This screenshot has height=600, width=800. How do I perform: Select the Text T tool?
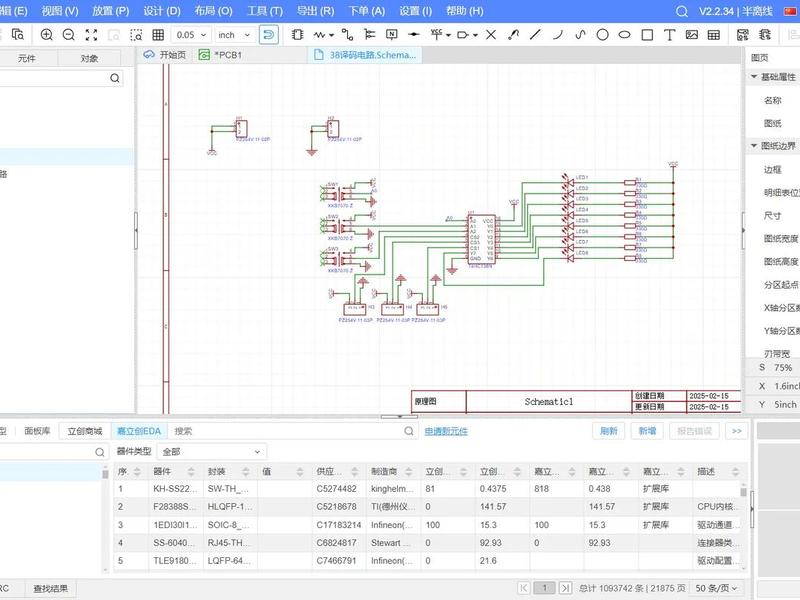[x=669, y=35]
